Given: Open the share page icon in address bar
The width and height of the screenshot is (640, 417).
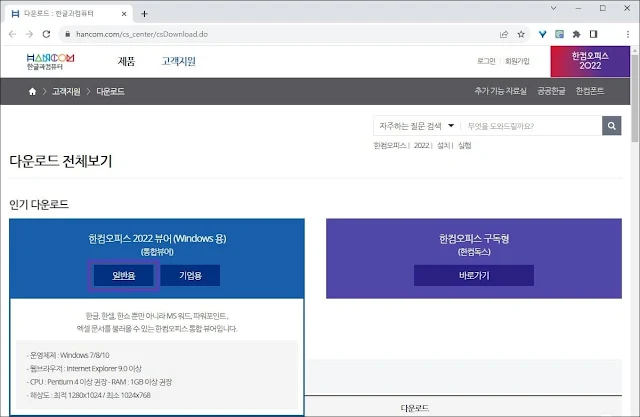Looking at the screenshot, I should 504,34.
